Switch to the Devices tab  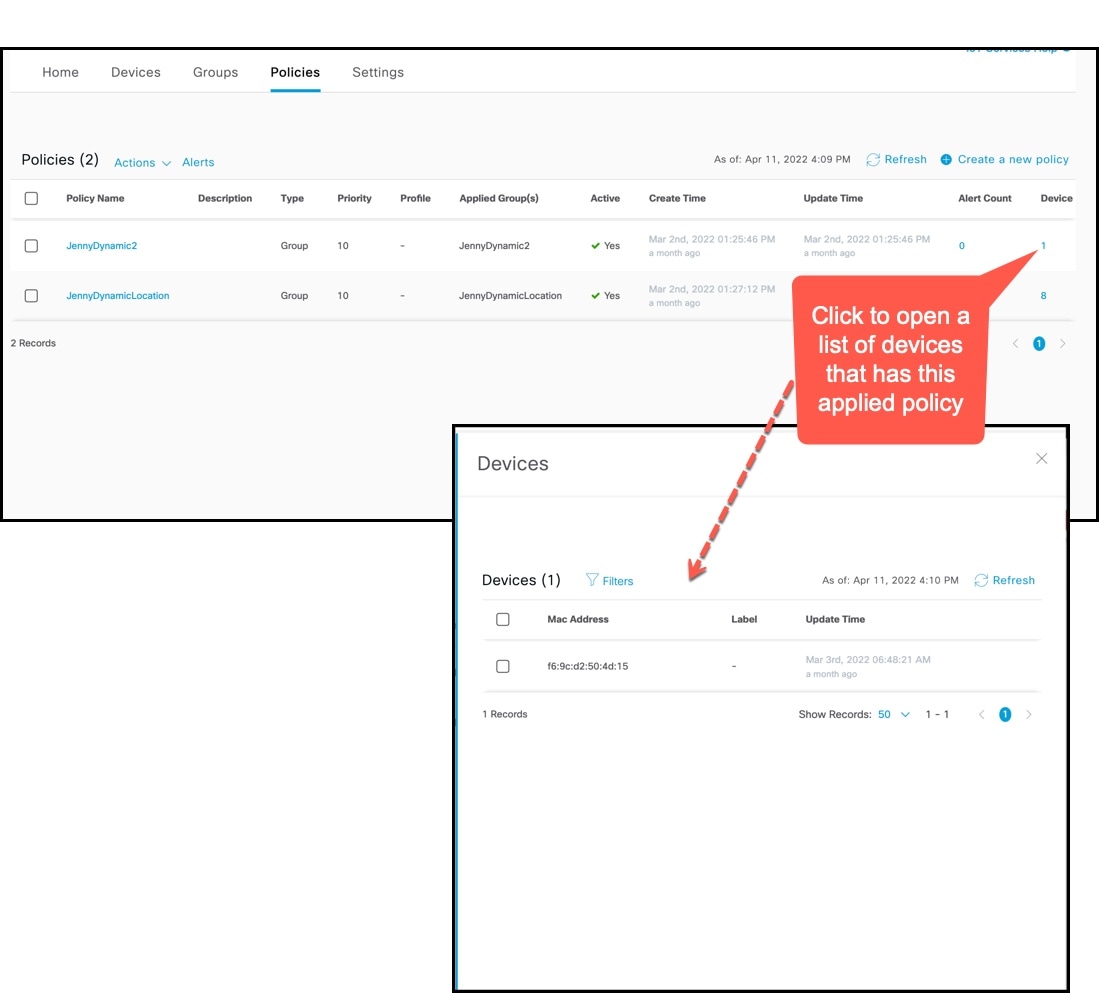(136, 72)
